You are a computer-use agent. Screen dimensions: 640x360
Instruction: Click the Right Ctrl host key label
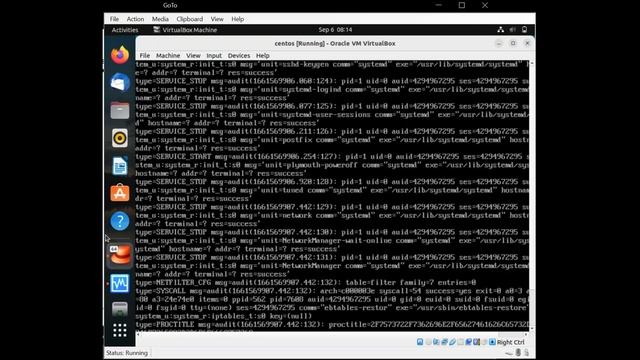coord(511,342)
